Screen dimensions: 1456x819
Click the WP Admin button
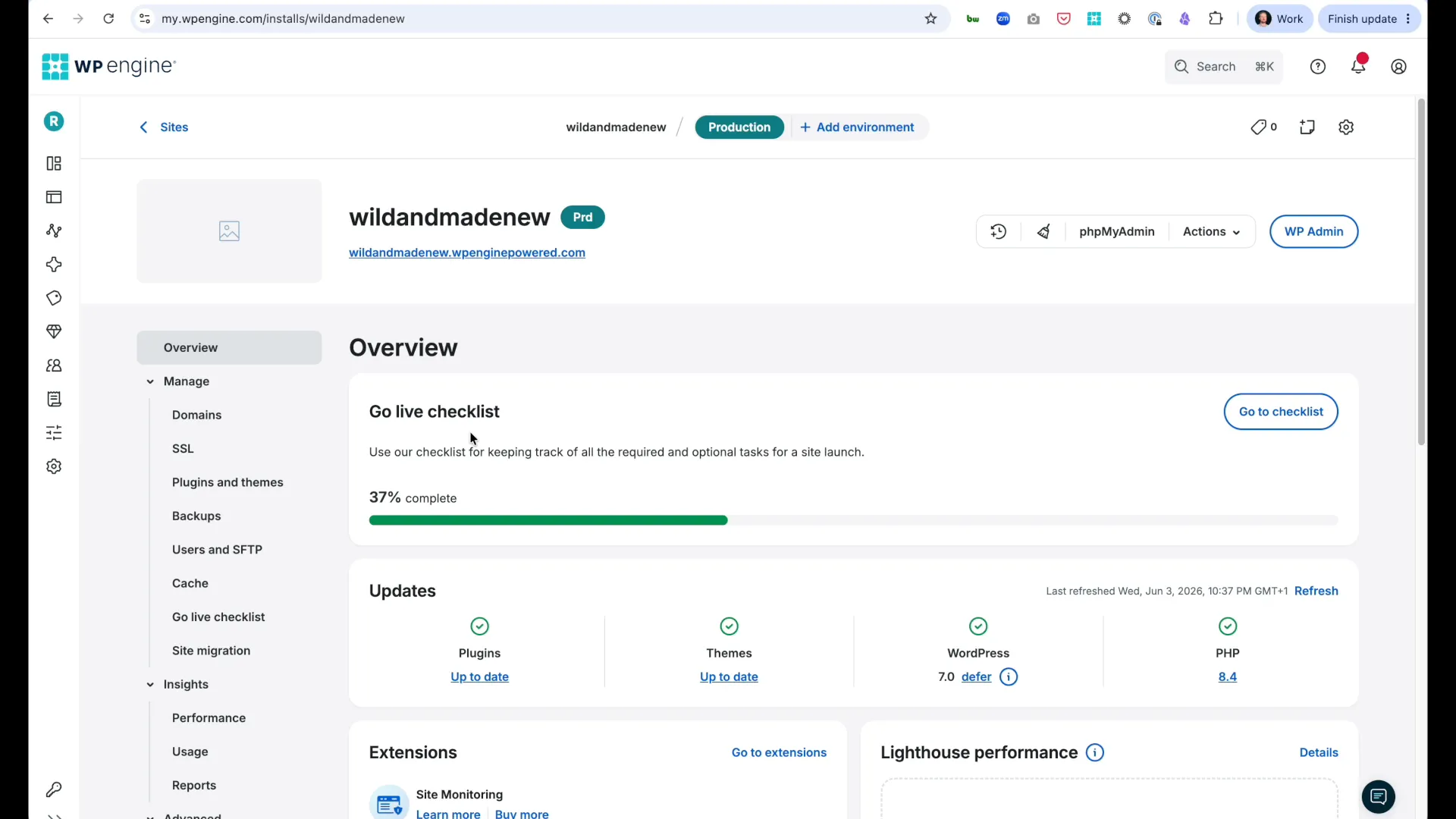1313,232
